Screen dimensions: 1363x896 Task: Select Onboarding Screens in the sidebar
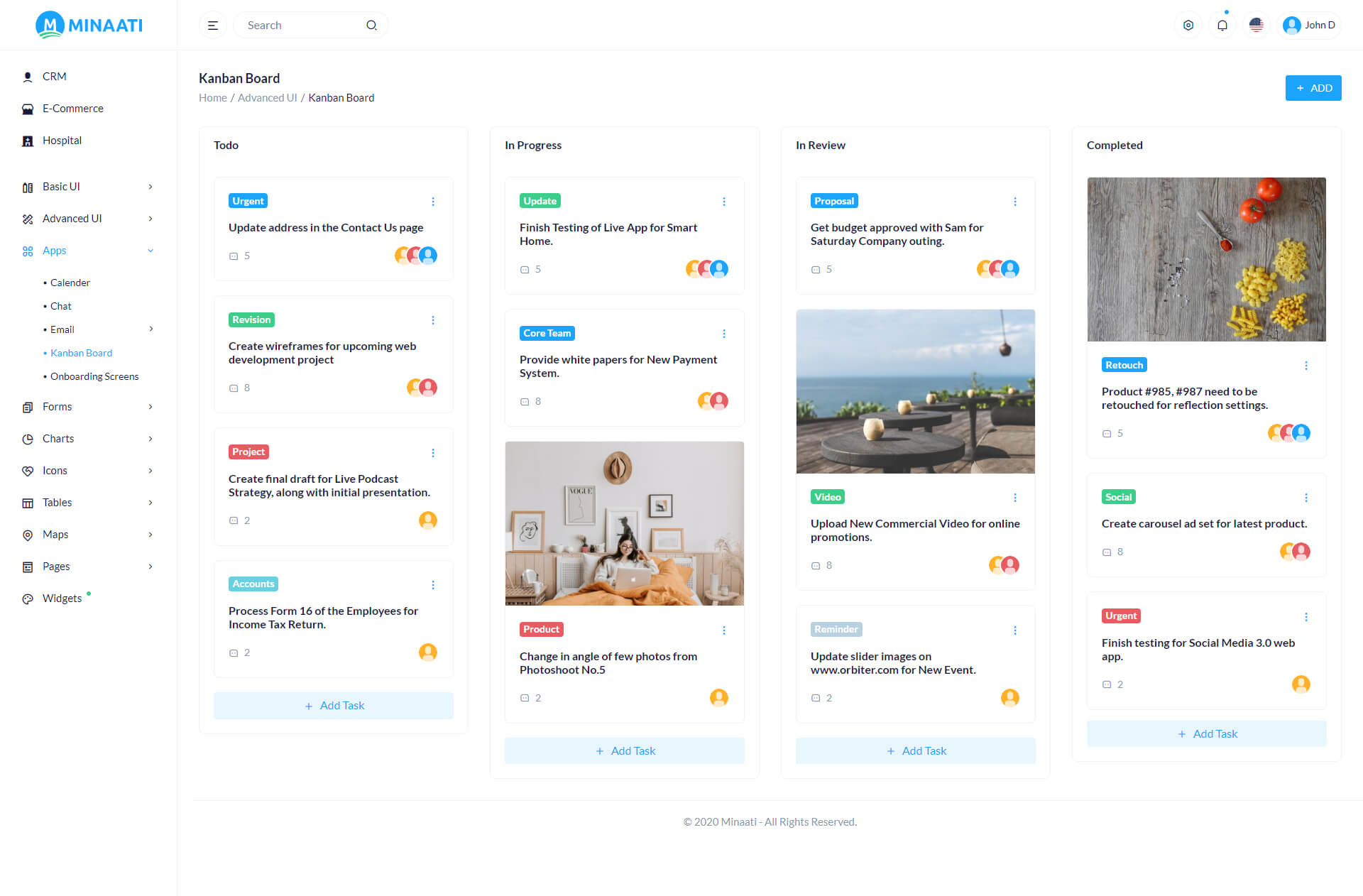click(95, 376)
